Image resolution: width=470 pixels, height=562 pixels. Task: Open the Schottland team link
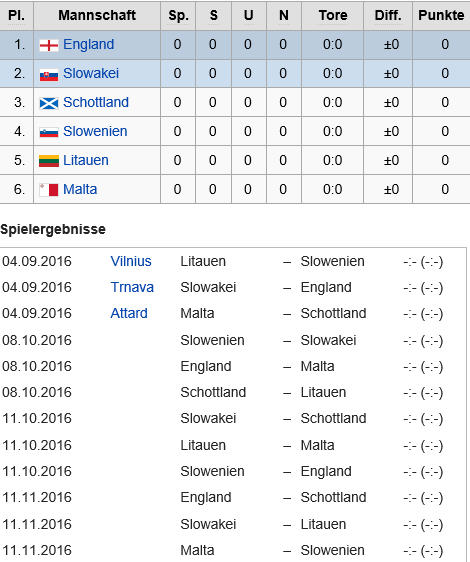(x=96, y=103)
